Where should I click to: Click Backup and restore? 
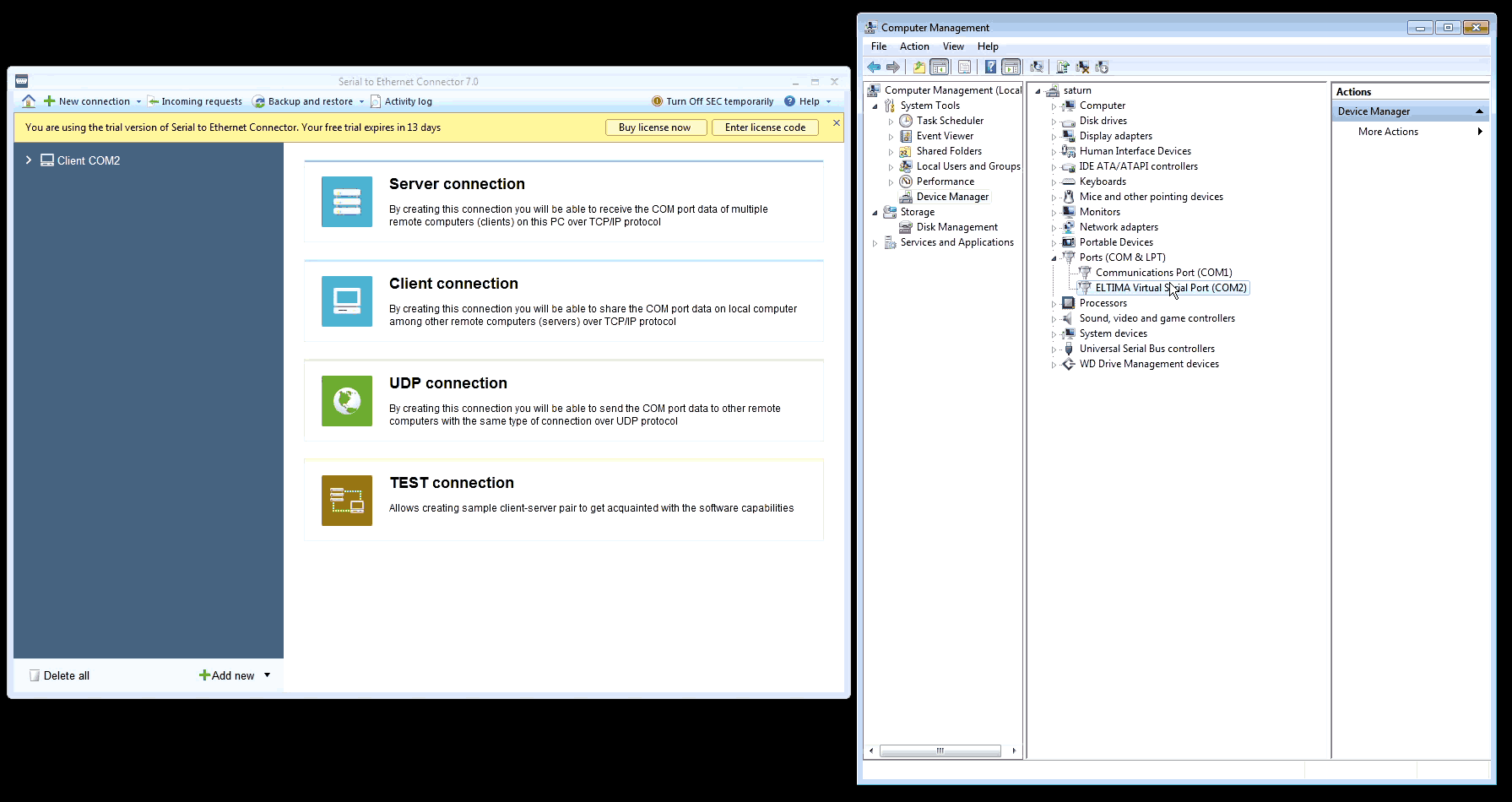(x=304, y=101)
